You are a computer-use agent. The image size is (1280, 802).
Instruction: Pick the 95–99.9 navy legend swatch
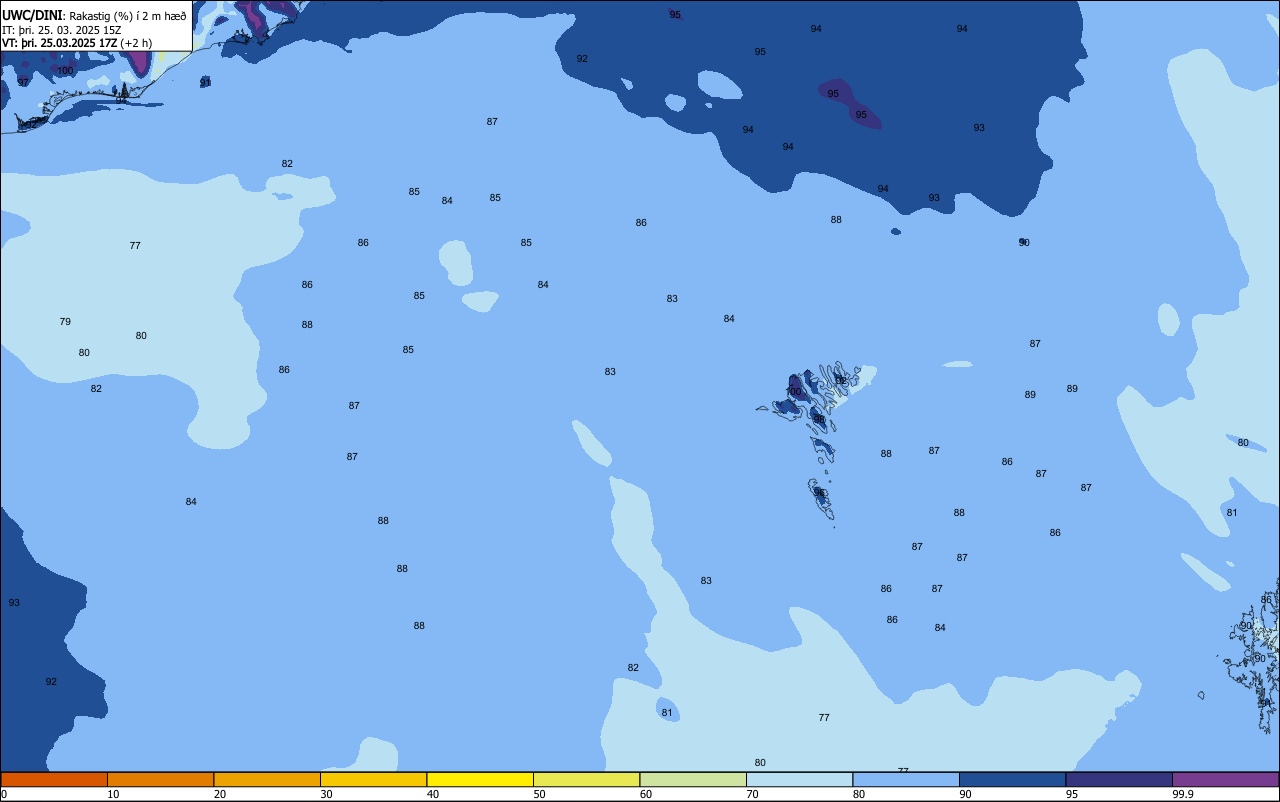tap(1119, 779)
